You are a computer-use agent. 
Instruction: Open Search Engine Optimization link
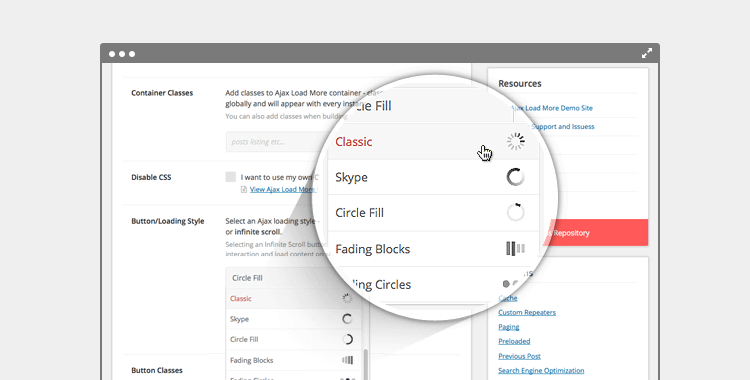pos(541,370)
